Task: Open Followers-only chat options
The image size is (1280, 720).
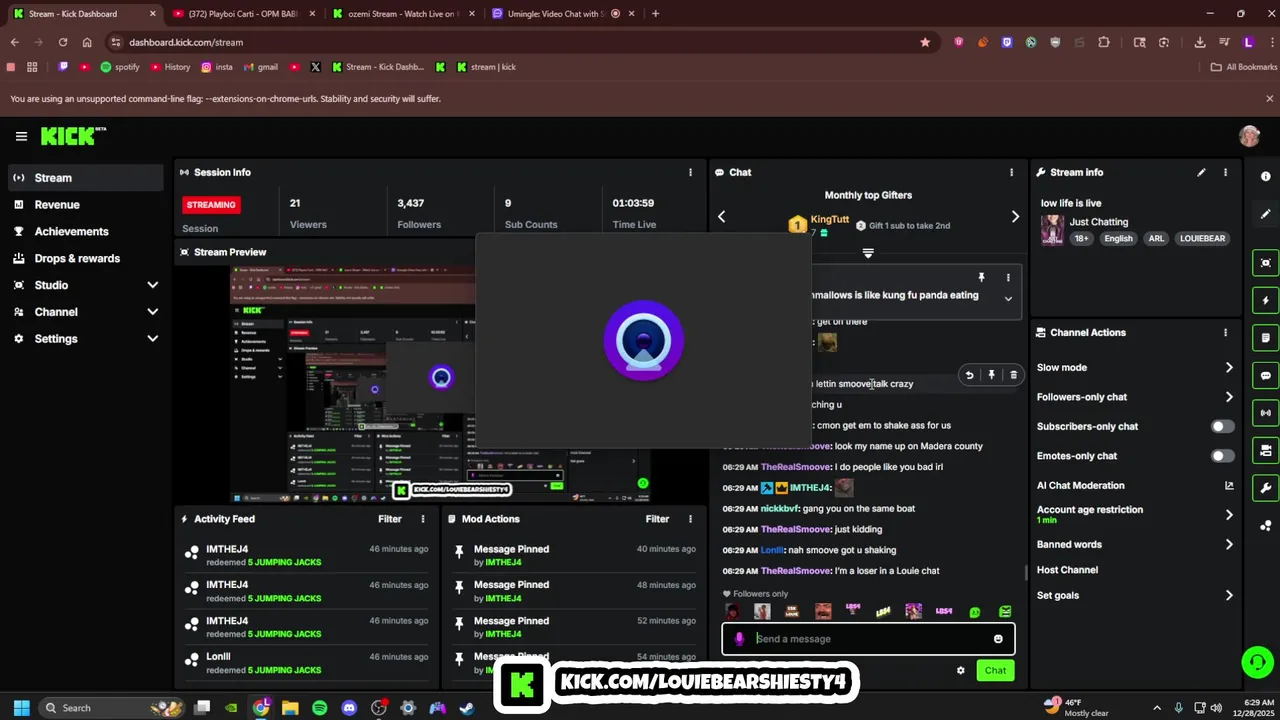Action: [1135, 397]
